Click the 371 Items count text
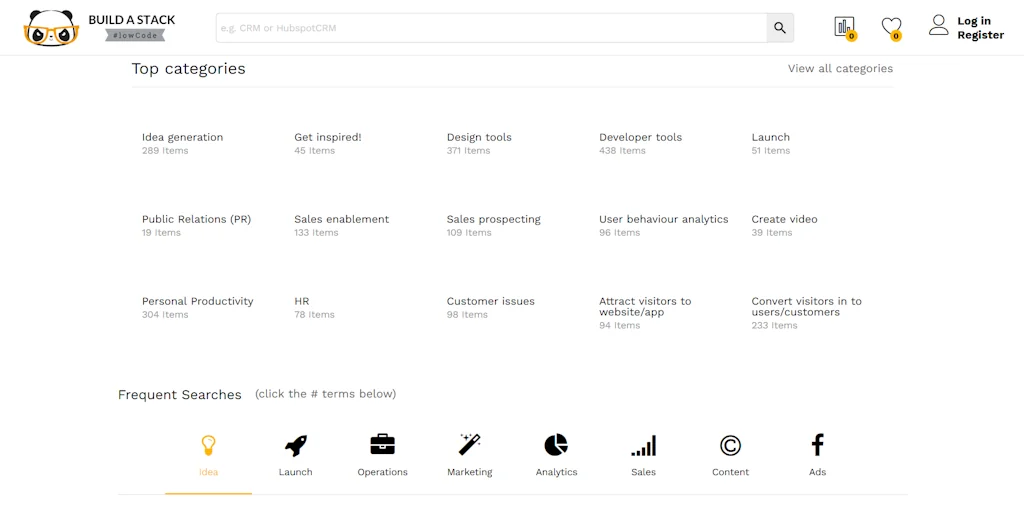Screen dimensions: 1024x506 [468, 151]
